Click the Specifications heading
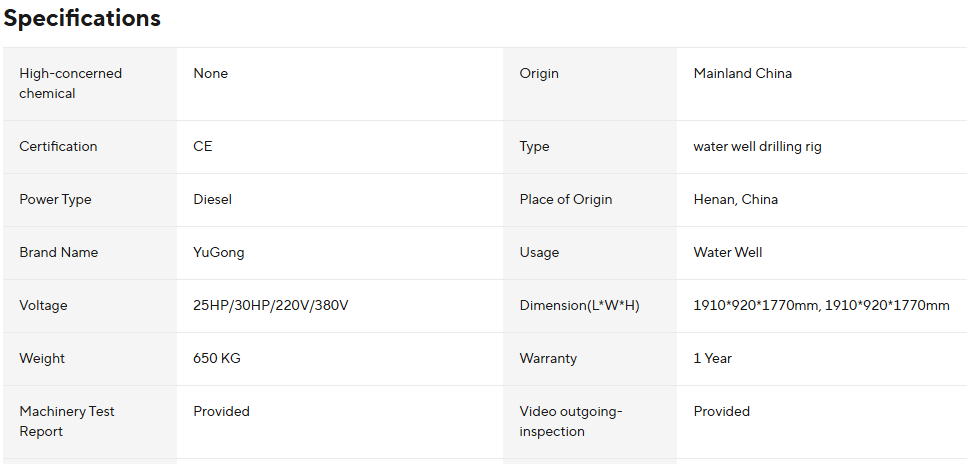Image resolution: width=967 pixels, height=464 pixels. [x=82, y=18]
